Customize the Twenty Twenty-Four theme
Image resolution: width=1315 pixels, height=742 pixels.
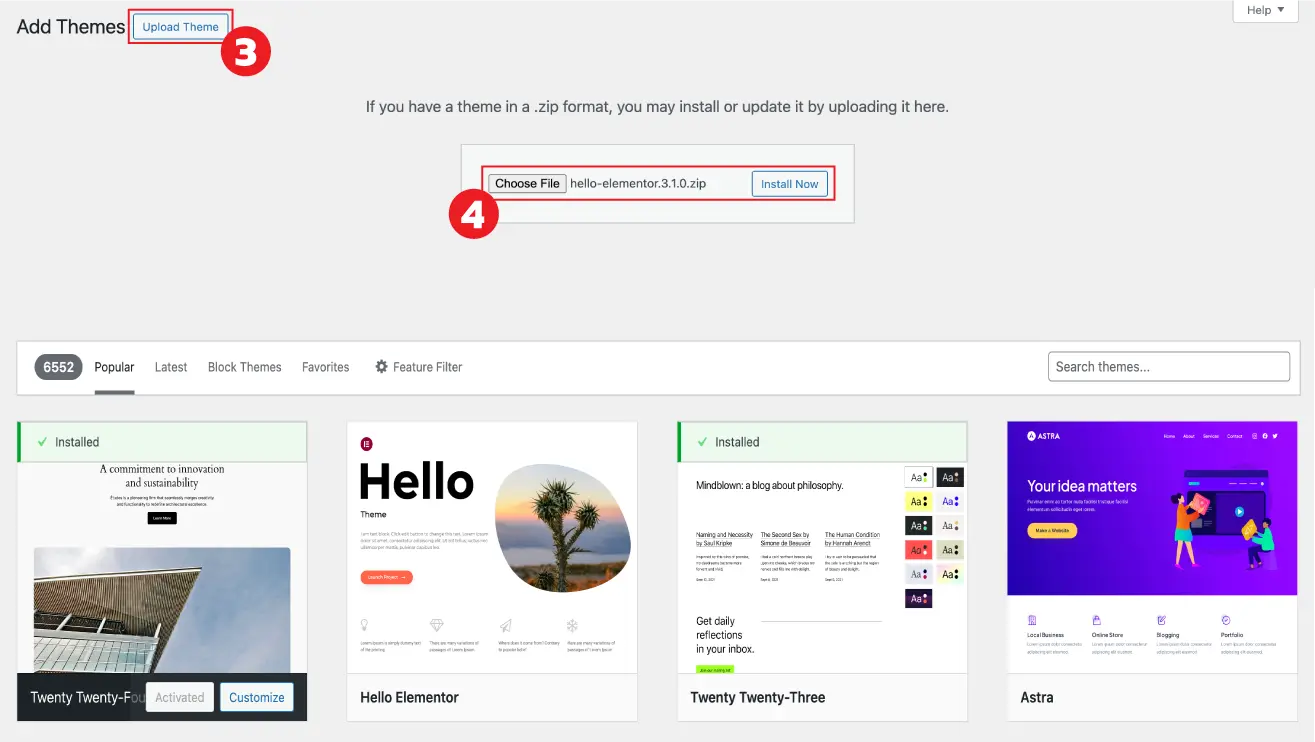coord(257,698)
